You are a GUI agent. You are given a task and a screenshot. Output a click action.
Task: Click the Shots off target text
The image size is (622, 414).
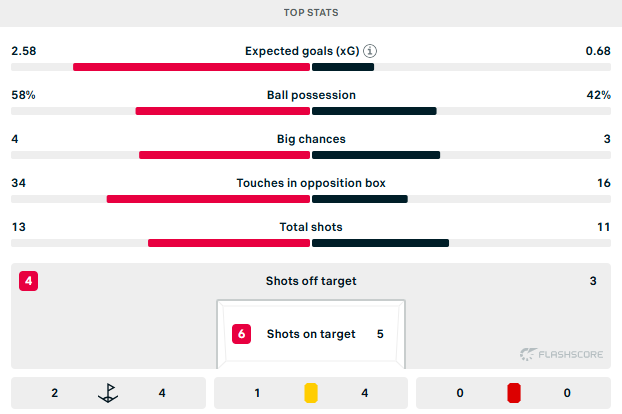click(x=311, y=281)
